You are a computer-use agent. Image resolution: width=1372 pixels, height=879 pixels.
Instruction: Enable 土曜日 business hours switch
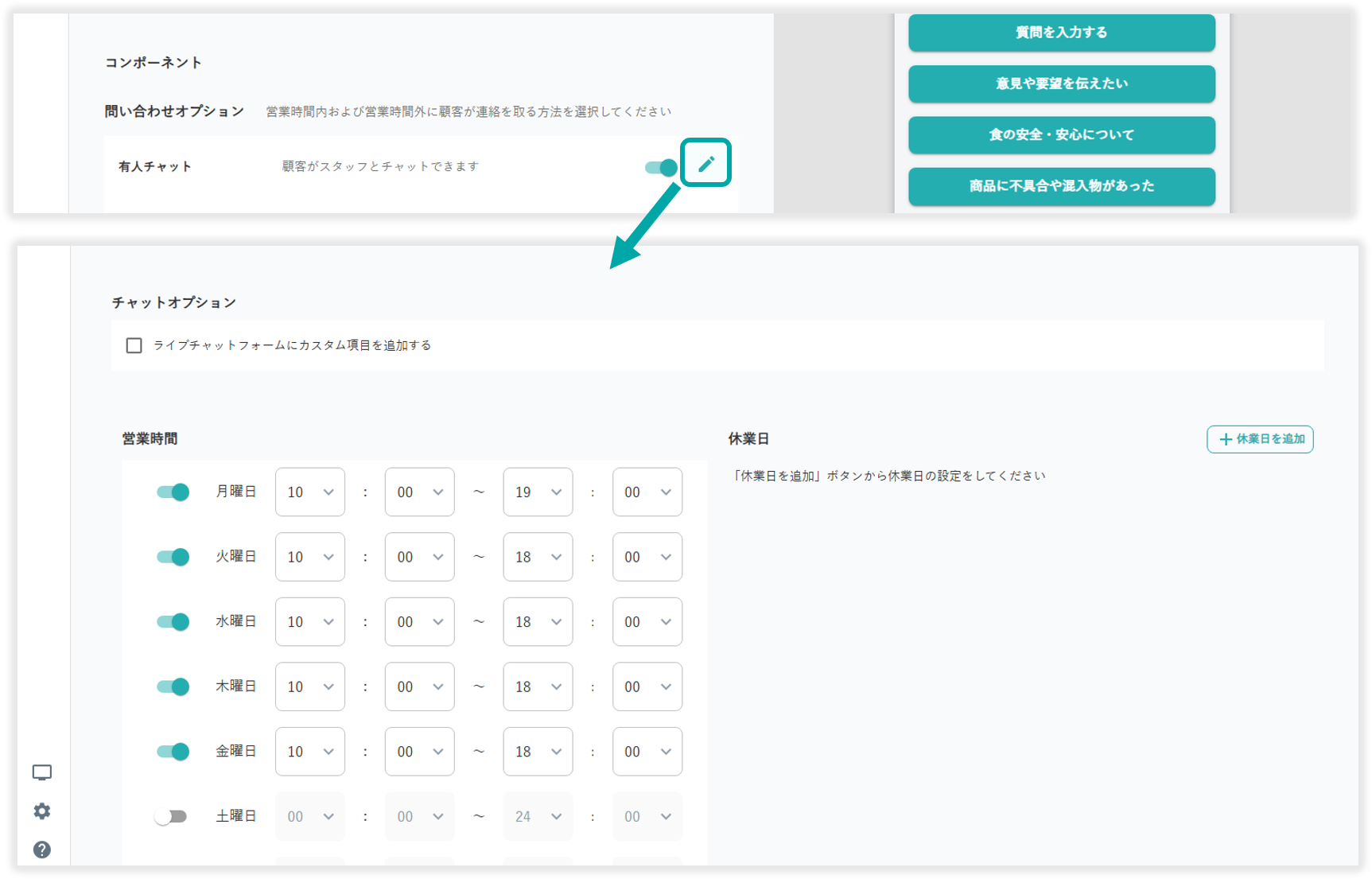pyautogui.click(x=171, y=816)
